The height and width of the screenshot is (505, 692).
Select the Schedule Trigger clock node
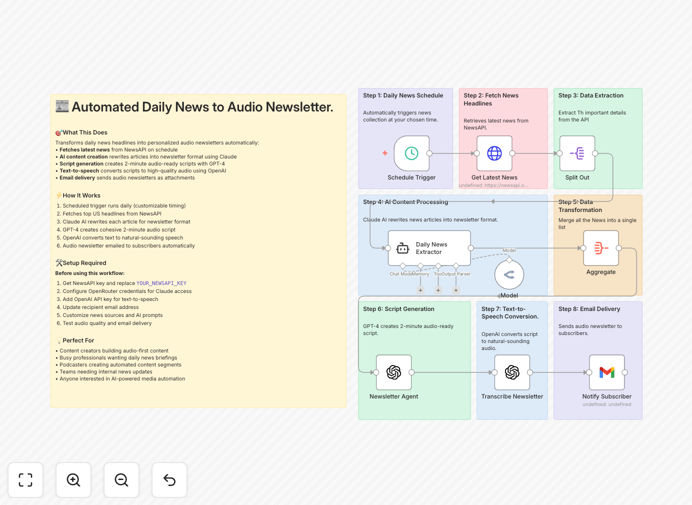click(x=412, y=153)
